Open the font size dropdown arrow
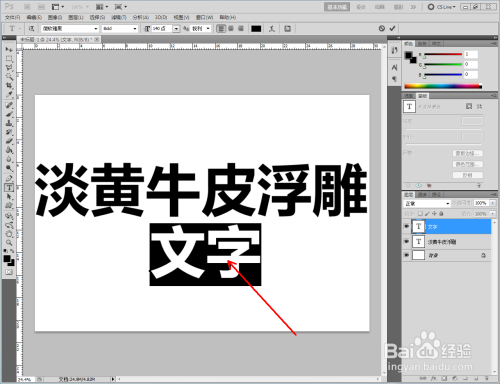 pyautogui.click(x=176, y=29)
